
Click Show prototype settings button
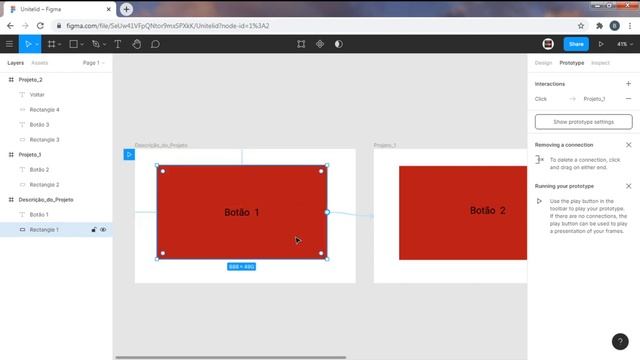[x=583, y=122]
